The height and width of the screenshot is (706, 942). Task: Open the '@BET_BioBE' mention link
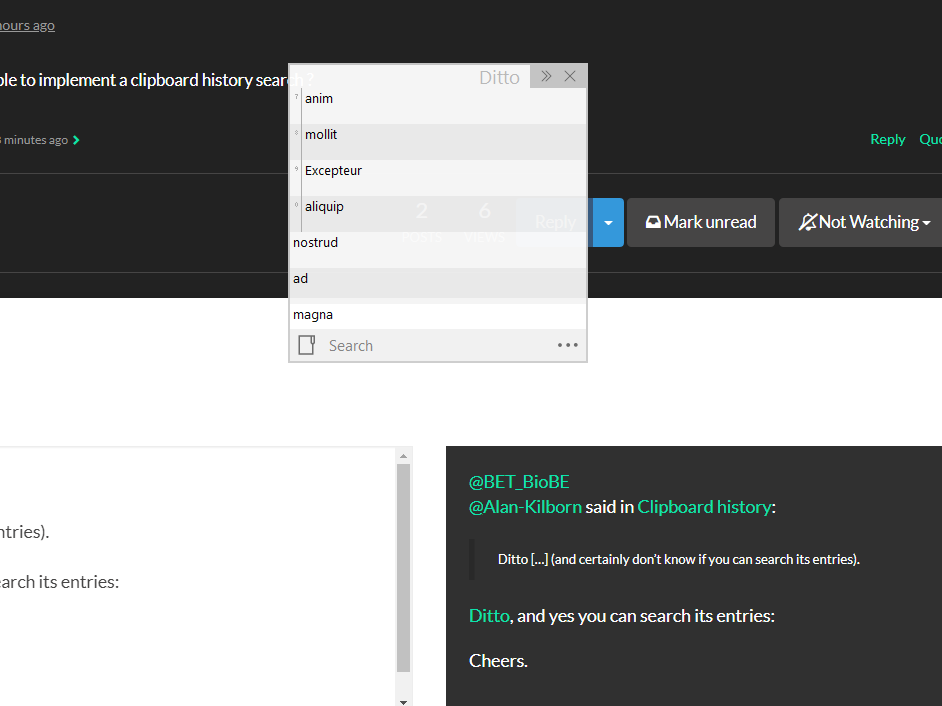click(x=519, y=482)
